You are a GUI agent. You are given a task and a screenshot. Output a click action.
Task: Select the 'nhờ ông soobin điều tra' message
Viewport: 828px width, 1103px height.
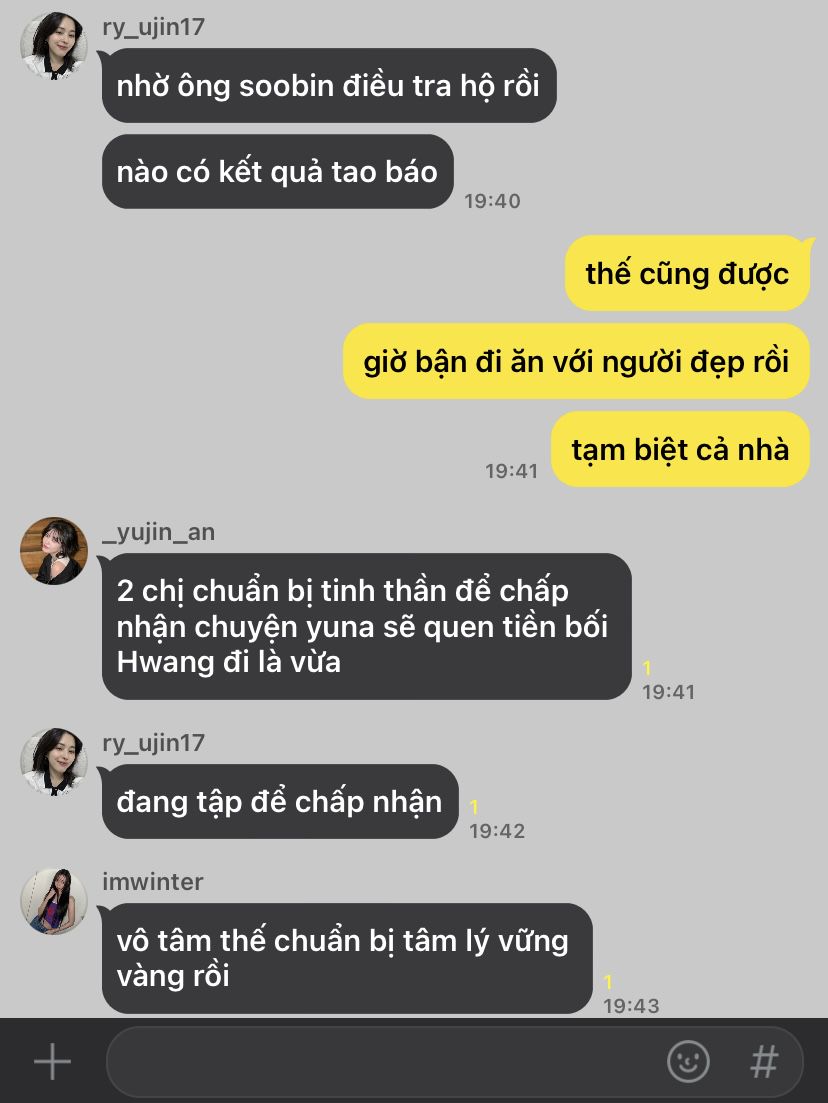point(329,85)
